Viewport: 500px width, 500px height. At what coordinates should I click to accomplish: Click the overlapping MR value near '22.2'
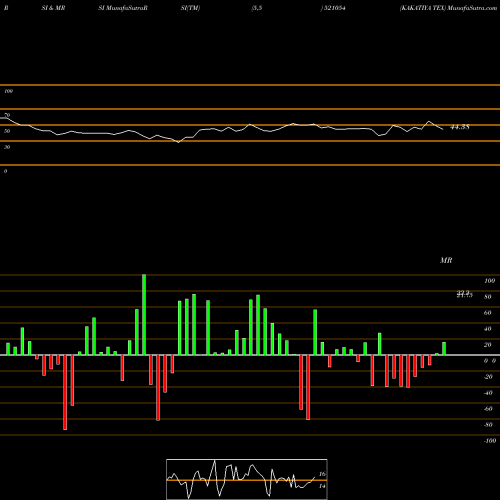click(x=465, y=294)
